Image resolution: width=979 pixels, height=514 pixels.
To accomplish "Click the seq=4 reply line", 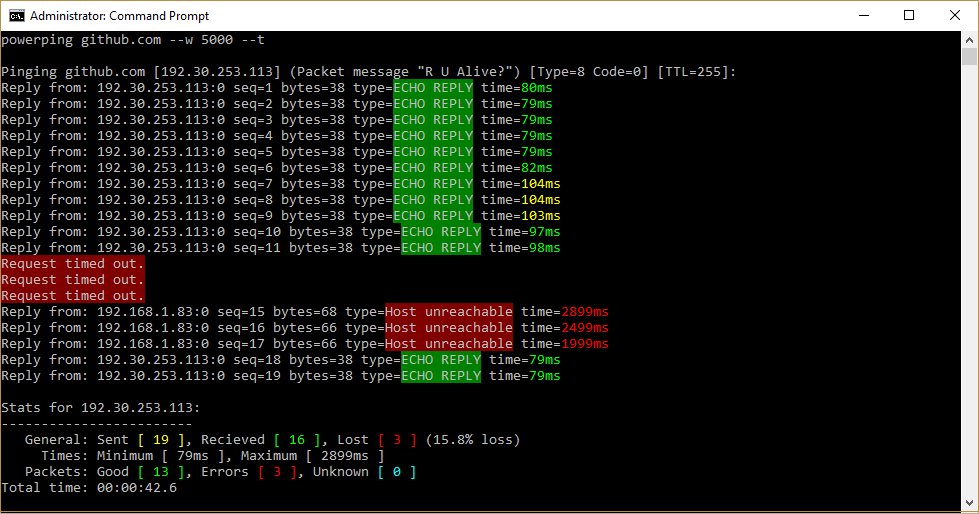I will [x=277, y=136].
